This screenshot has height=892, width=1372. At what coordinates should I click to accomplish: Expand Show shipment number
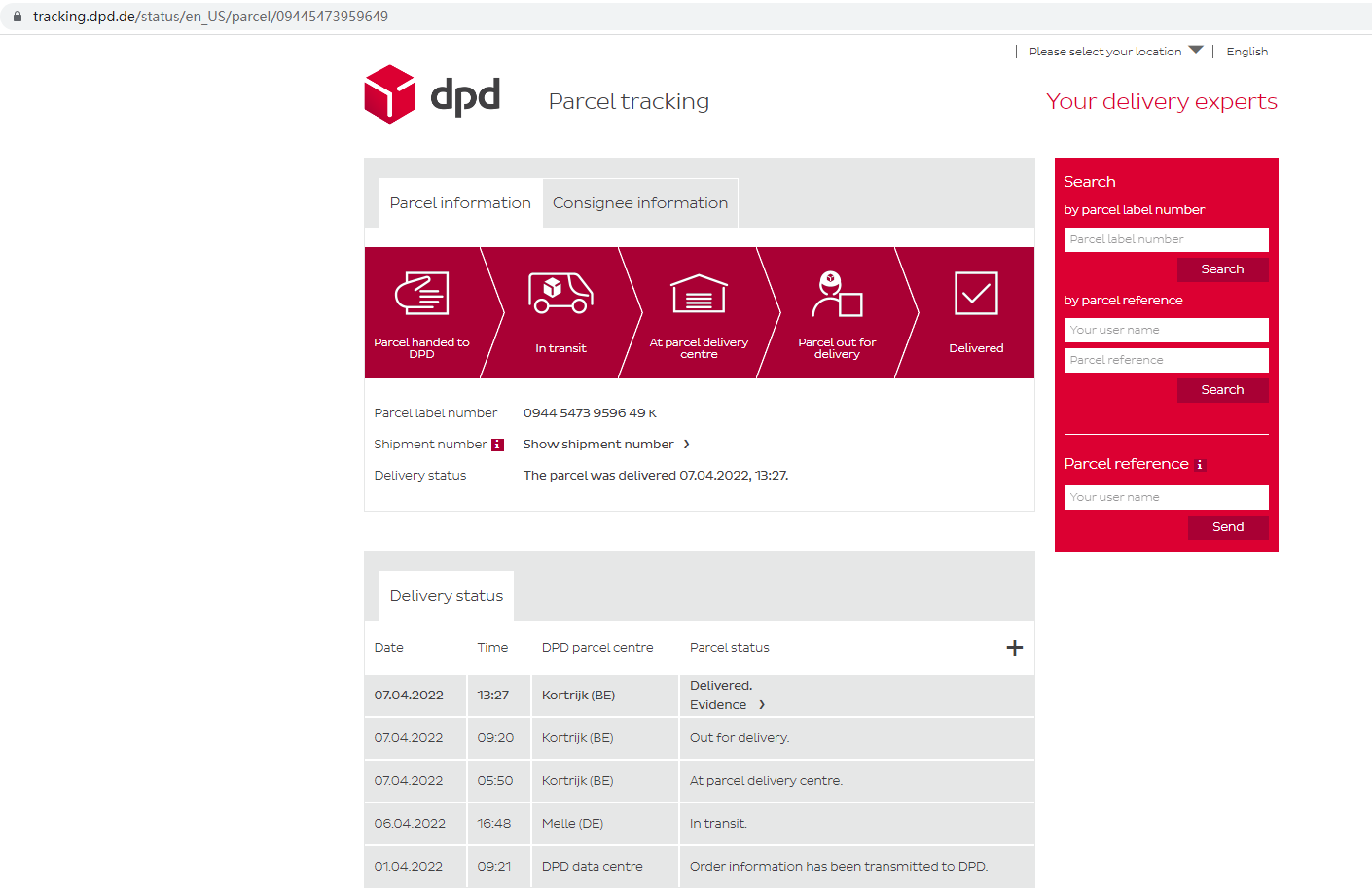pyautogui.click(x=605, y=445)
